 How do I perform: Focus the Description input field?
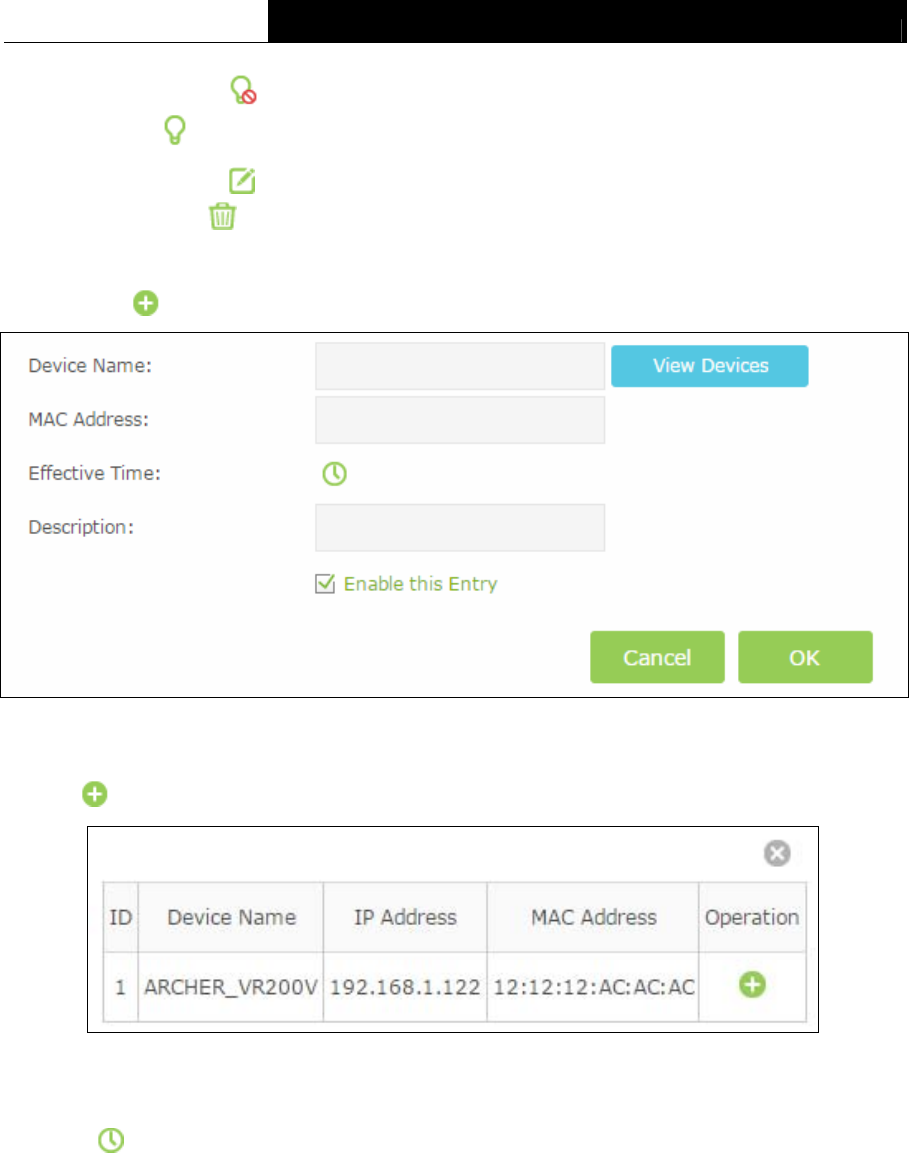point(460,527)
